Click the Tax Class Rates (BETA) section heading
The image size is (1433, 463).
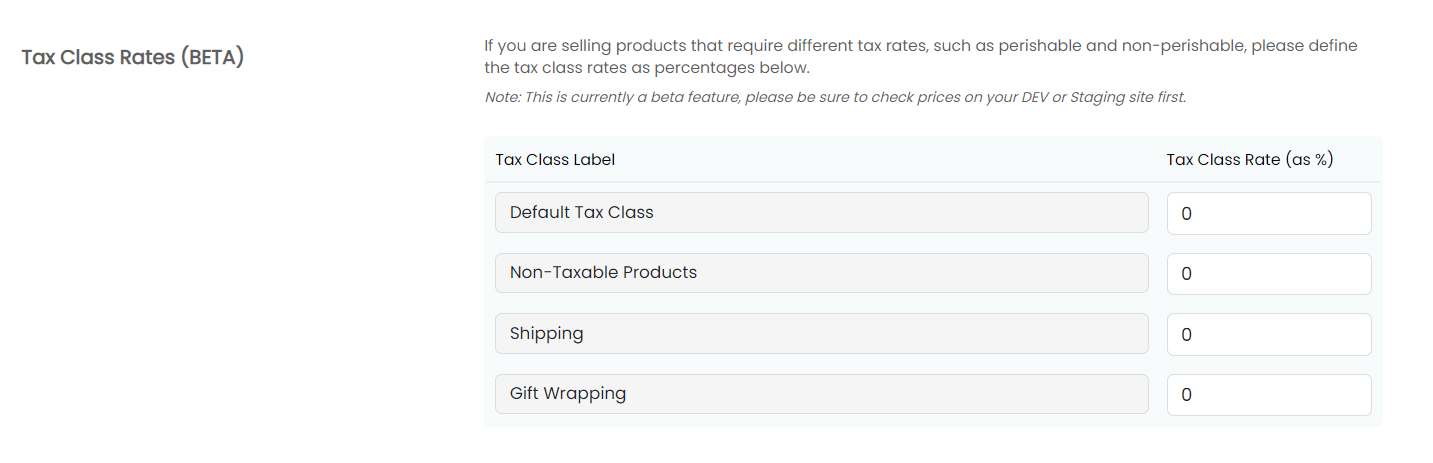[133, 57]
